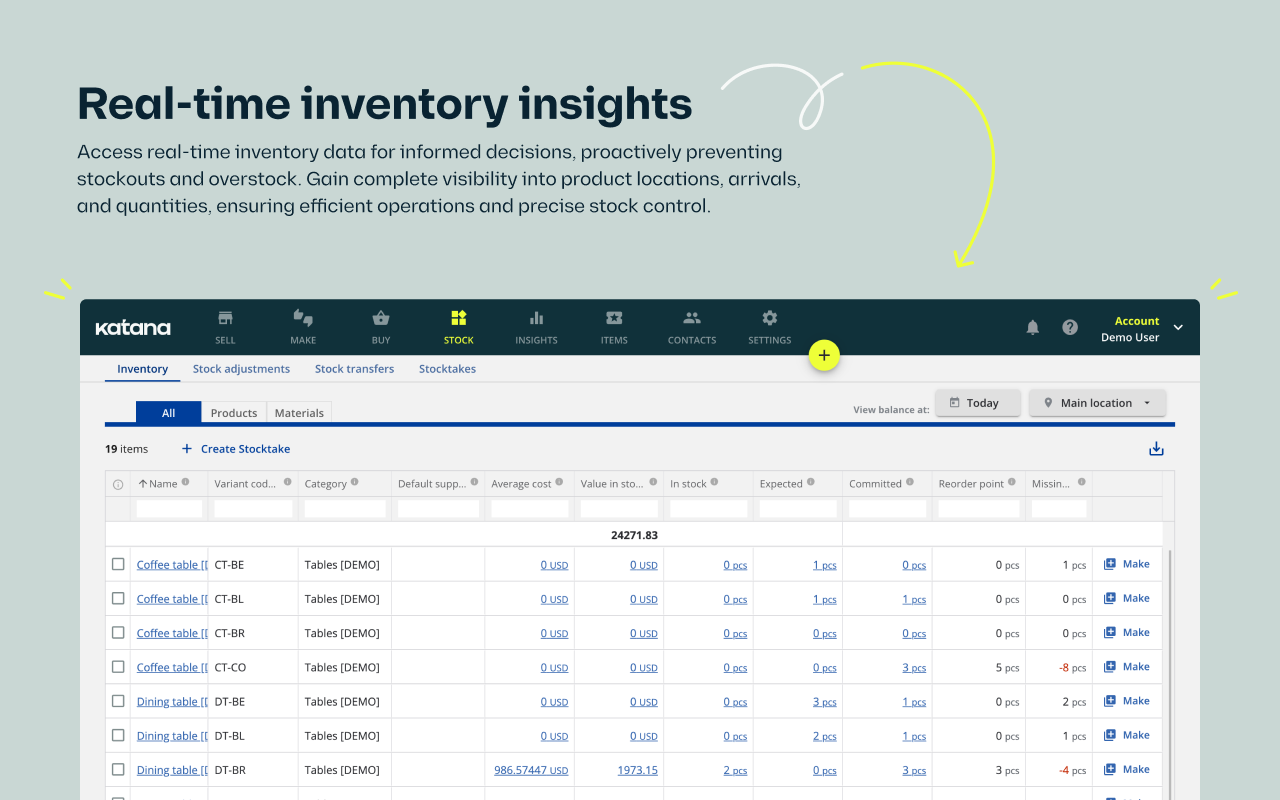
Task: Download inventory using the export icon
Action: [x=1156, y=449]
